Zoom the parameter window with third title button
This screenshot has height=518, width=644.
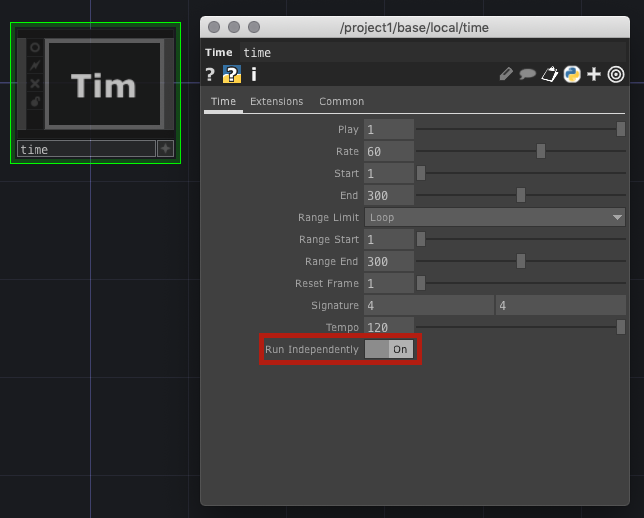click(x=254, y=27)
